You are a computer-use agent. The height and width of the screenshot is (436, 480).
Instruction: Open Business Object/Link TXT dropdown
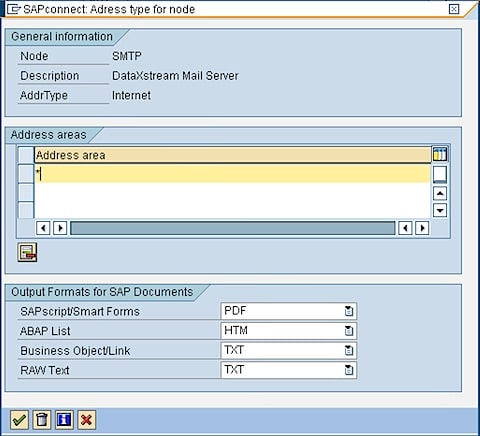tap(349, 350)
